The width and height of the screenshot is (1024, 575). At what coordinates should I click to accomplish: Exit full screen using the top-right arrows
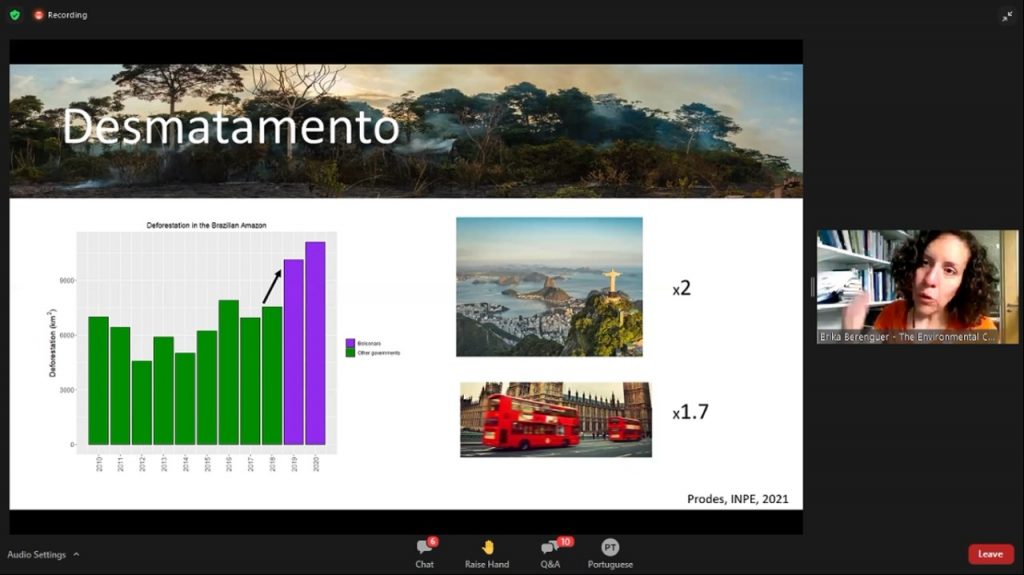1006,16
